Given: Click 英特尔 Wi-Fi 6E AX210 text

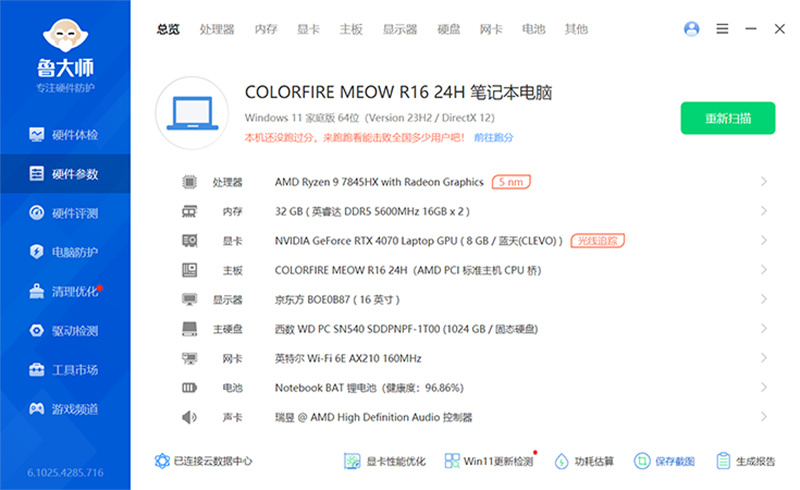Looking at the screenshot, I should pos(348,358).
